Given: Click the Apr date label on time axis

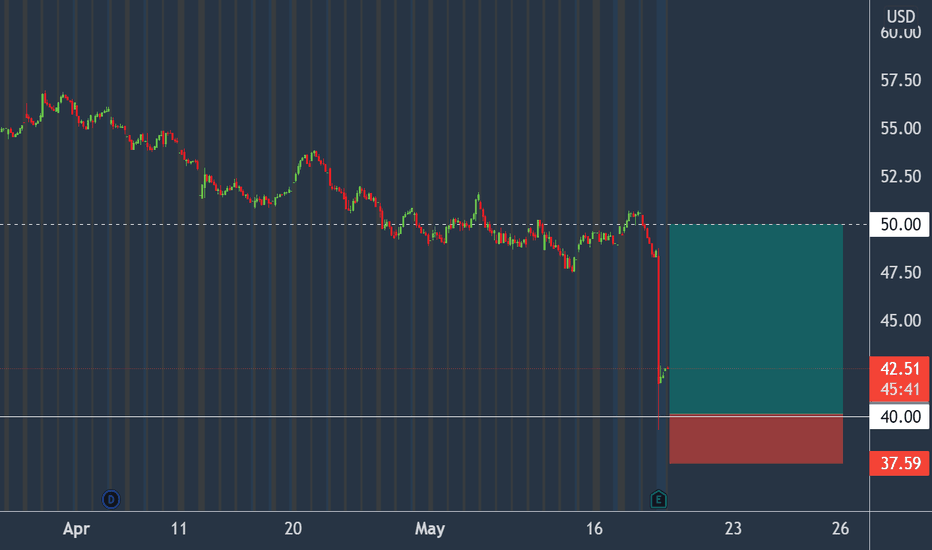Looking at the screenshot, I should point(76,529).
